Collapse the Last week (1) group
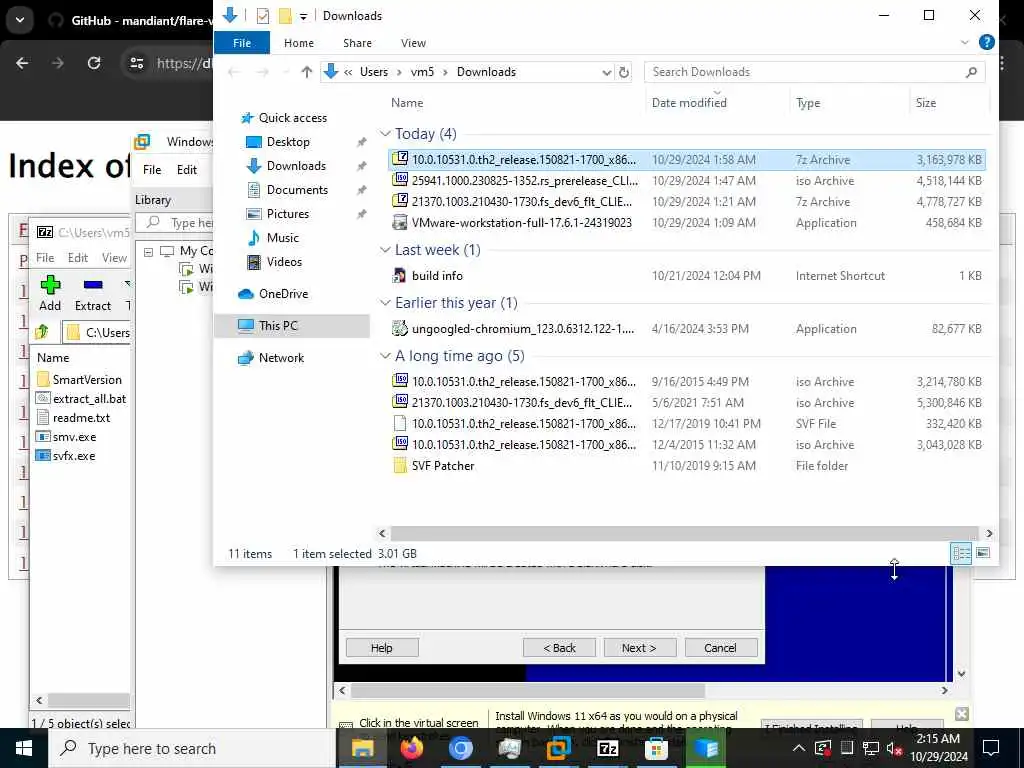Image resolution: width=1024 pixels, height=768 pixels. point(385,250)
